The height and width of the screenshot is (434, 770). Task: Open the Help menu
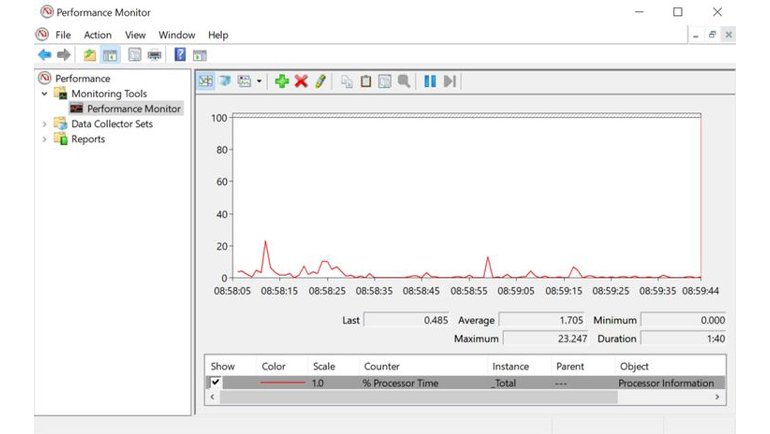coord(218,35)
